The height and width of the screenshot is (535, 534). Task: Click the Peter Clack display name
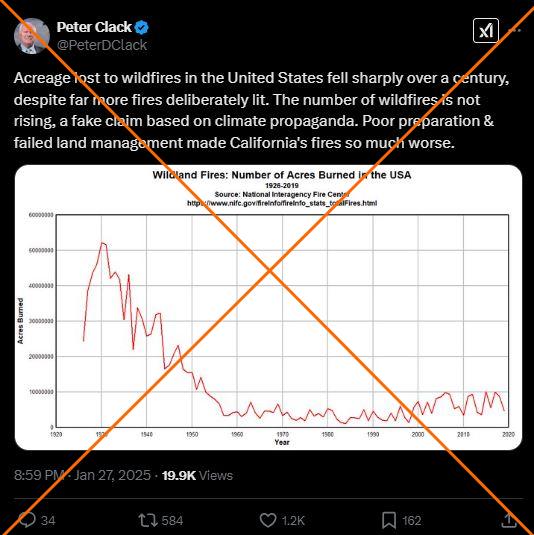tap(94, 27)
